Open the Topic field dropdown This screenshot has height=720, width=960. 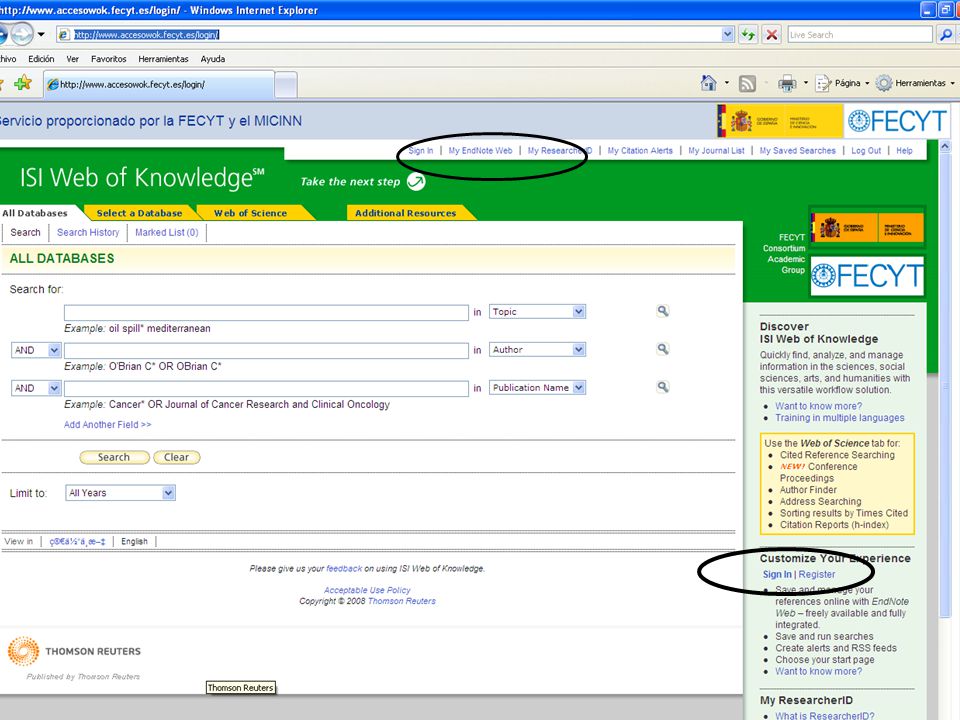click(579, 312)
